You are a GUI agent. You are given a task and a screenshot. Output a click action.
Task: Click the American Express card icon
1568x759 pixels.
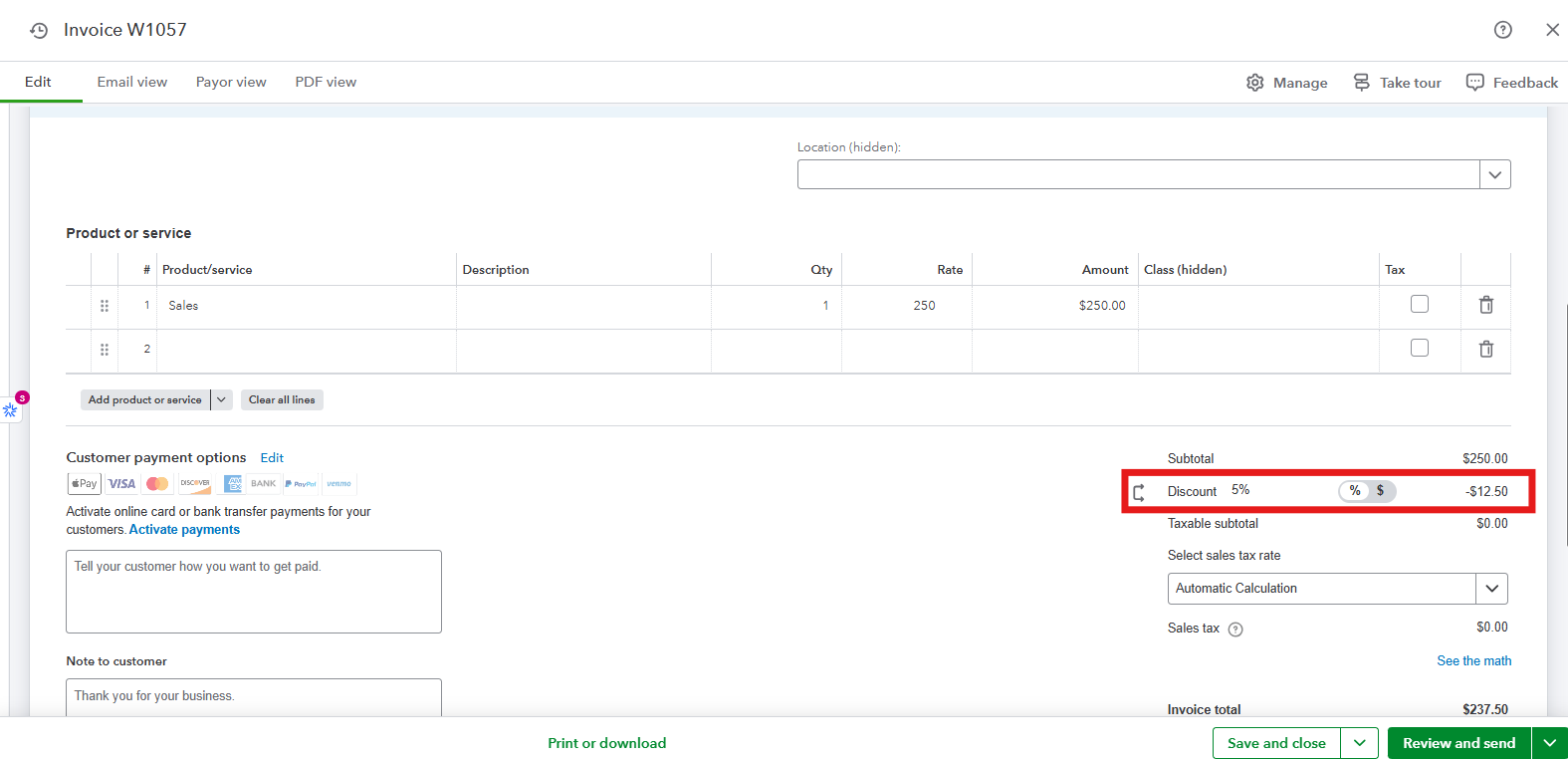tap(233, 484)
